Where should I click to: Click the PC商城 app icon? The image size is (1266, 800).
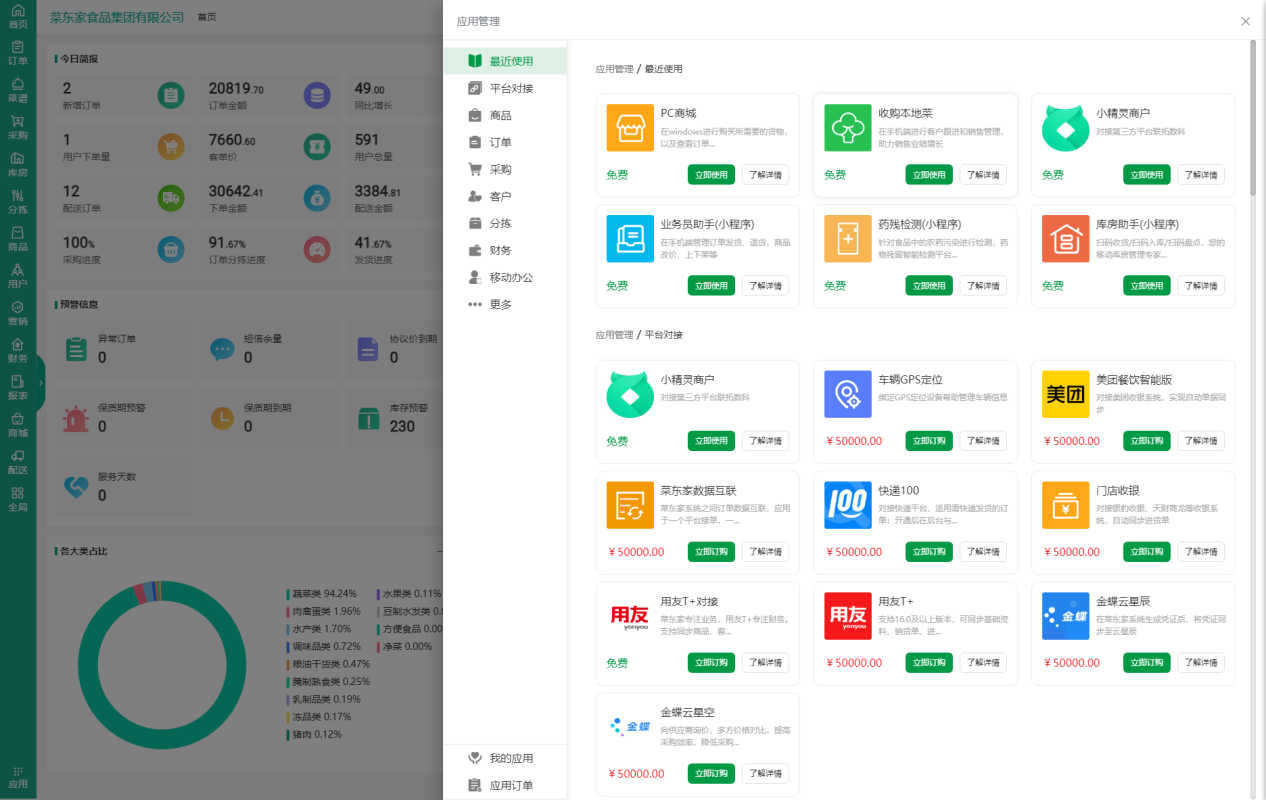630,128
